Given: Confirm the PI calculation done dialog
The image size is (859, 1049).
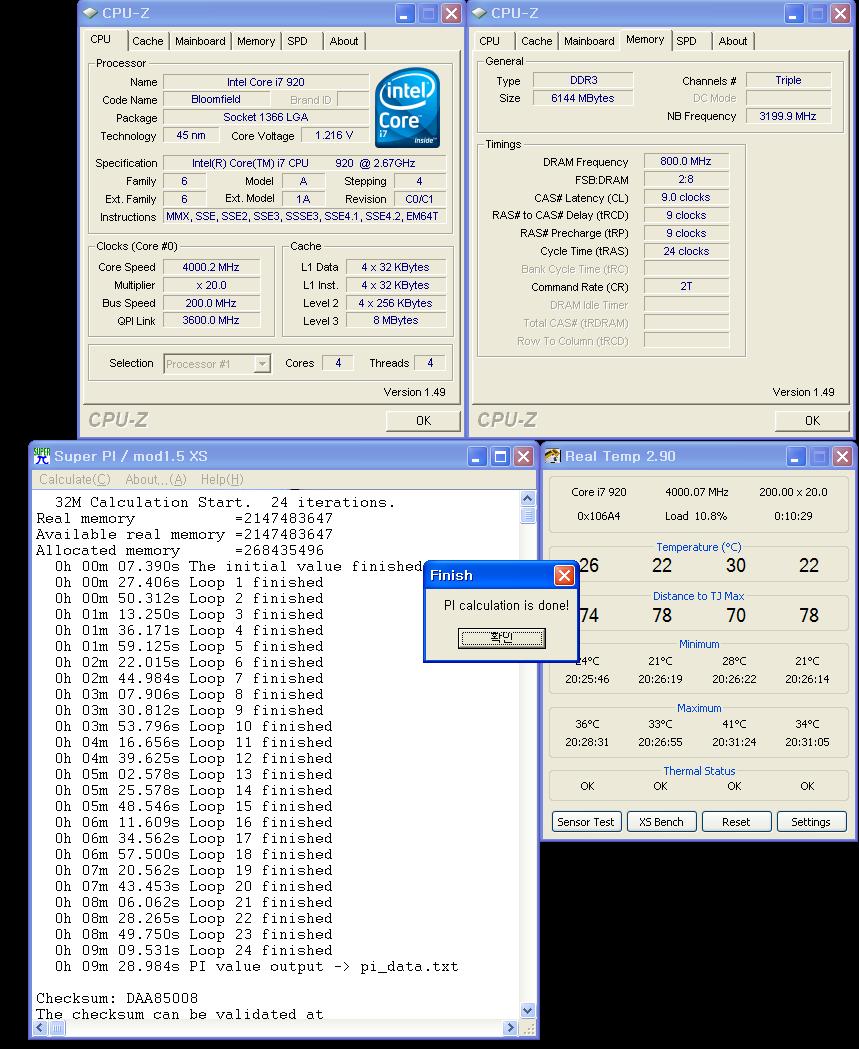Looking at the screenshot, I should click(502, 638).
